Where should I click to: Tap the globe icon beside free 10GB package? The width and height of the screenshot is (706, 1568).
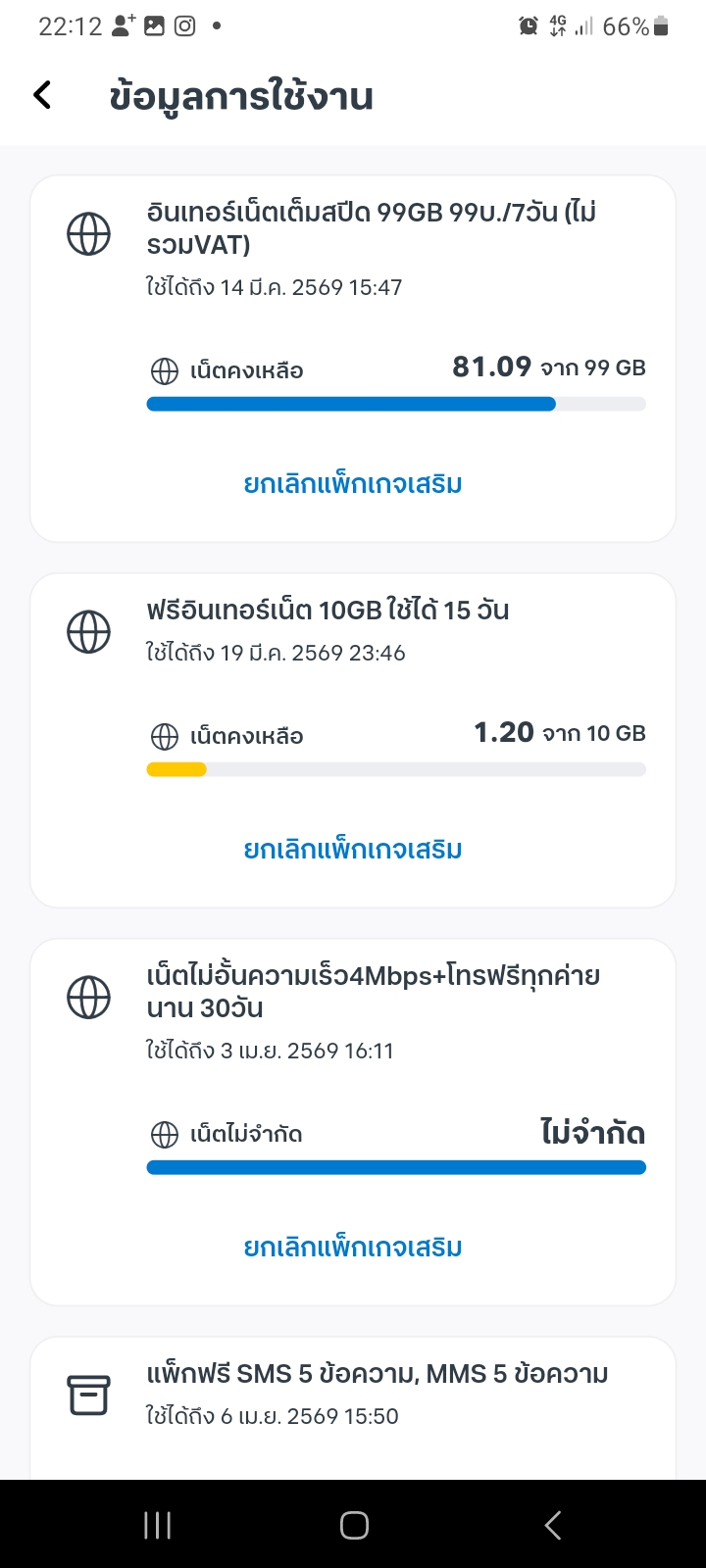(88, 632)
